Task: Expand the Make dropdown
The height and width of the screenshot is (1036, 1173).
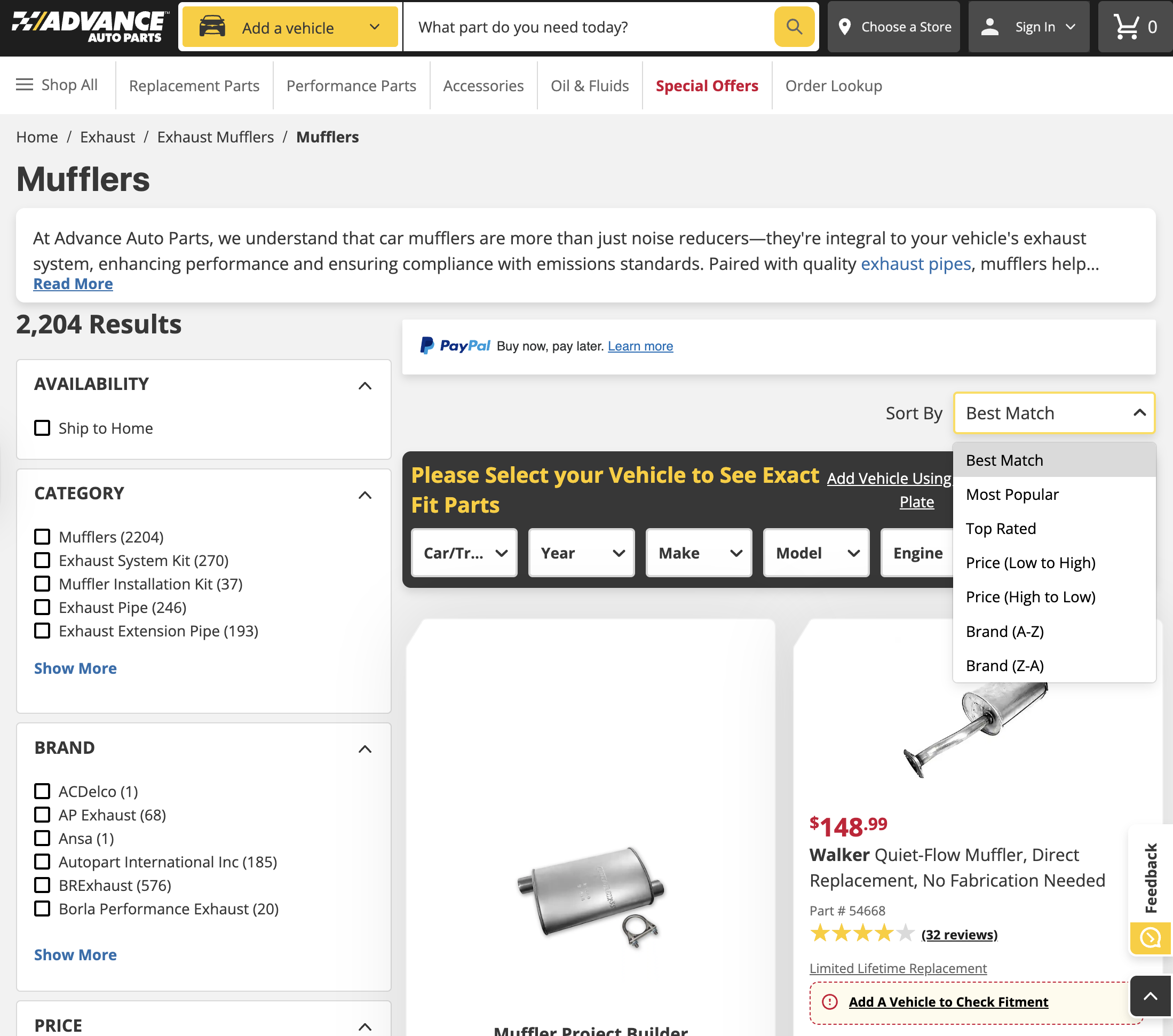Action: point(699,553)
